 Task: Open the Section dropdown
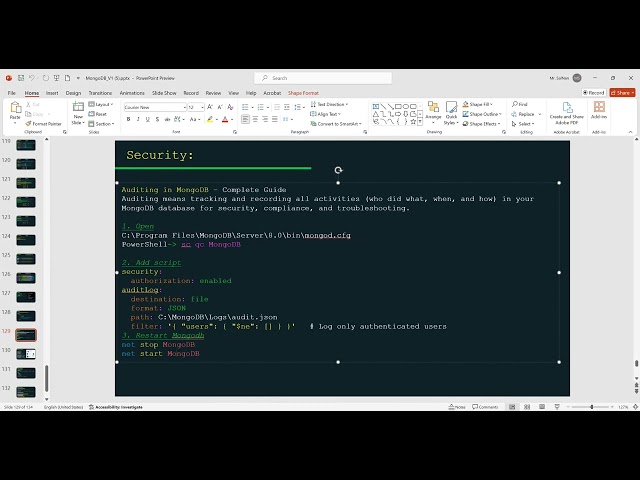coord(101,124)
